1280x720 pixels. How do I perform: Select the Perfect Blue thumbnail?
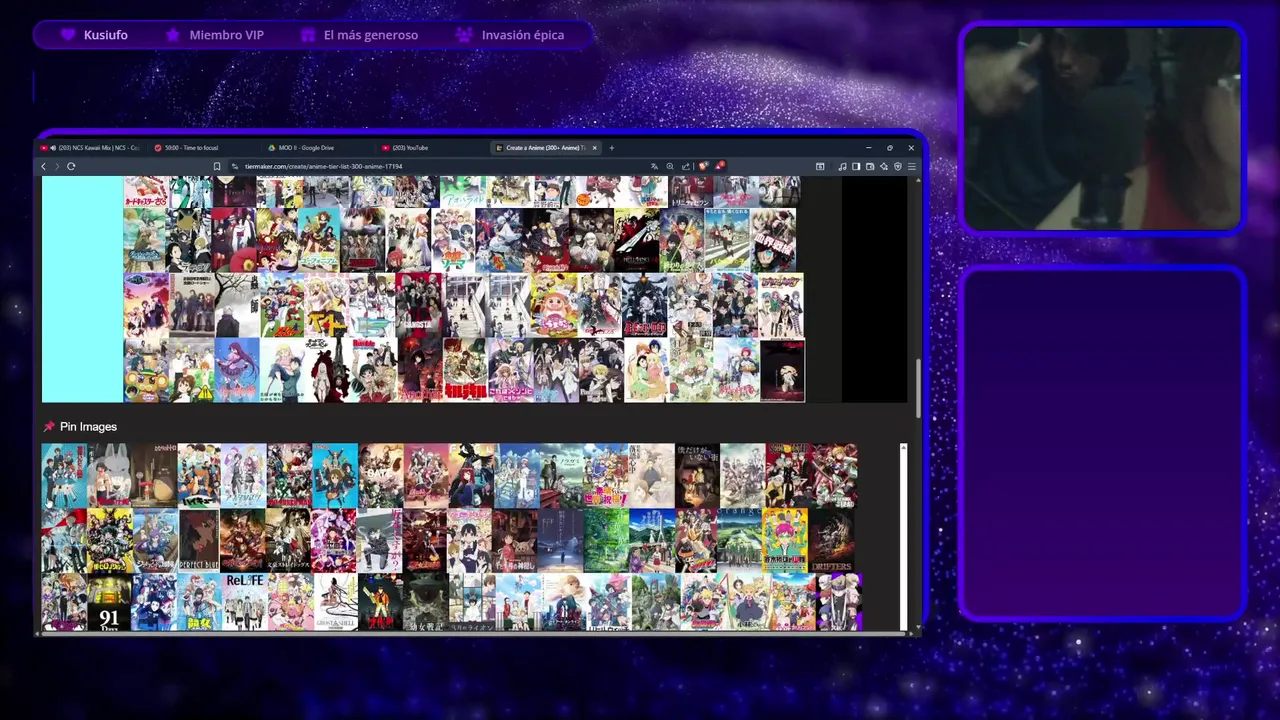pos(199,540)
